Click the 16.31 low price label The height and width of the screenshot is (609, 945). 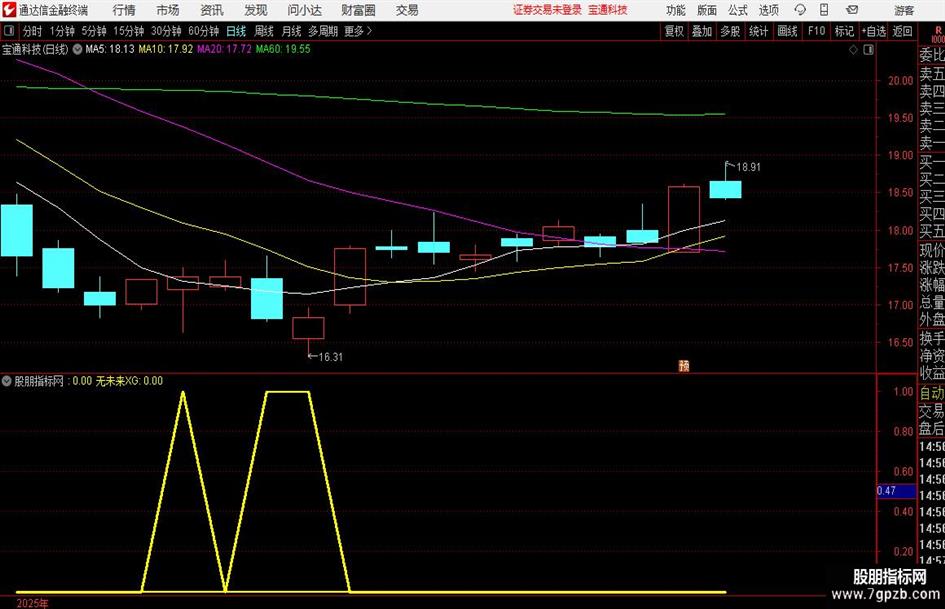(x=330, y=357)
